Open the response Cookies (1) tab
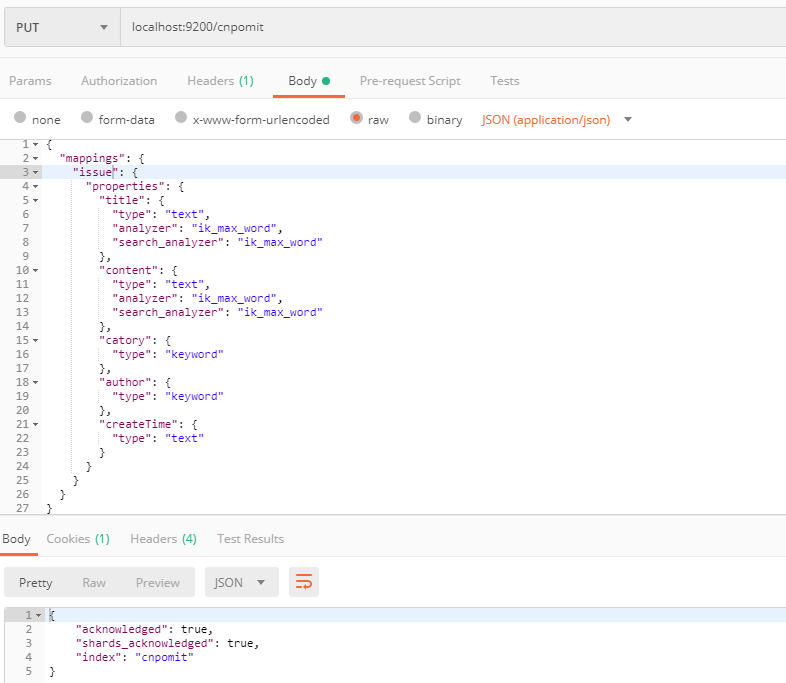Image resolution: width=786 pixels, height=683 pixels. click(78, 539)
